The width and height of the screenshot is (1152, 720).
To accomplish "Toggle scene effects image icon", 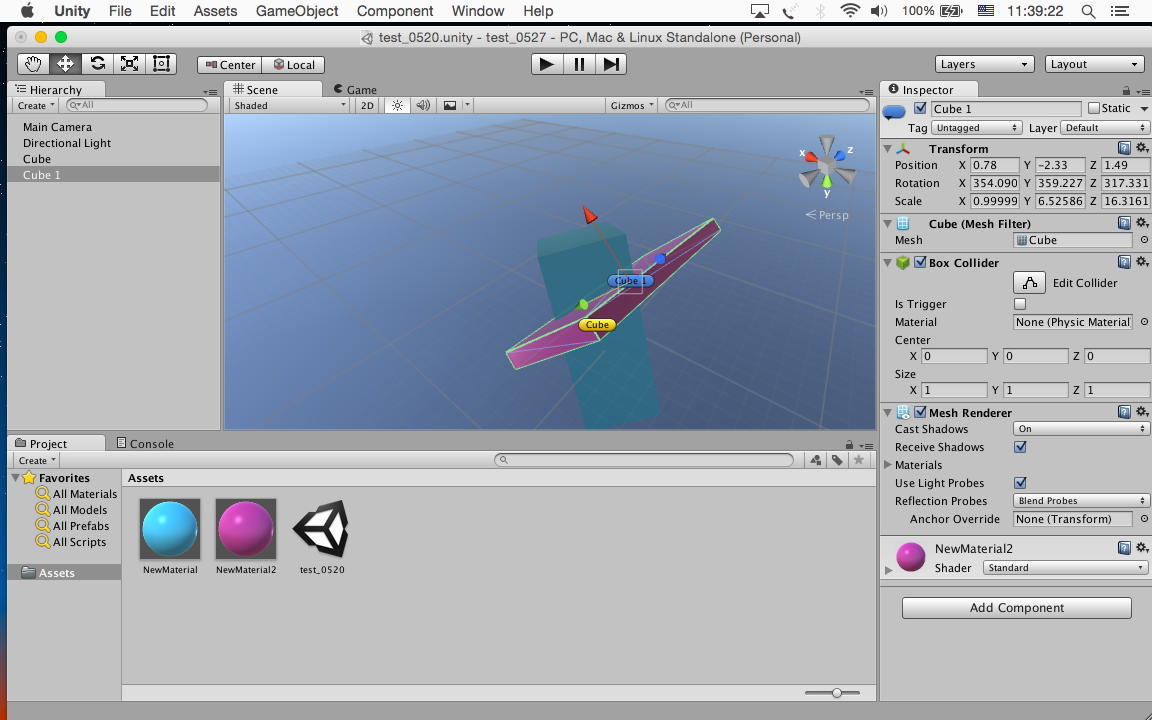I will [x=450, y=106].
